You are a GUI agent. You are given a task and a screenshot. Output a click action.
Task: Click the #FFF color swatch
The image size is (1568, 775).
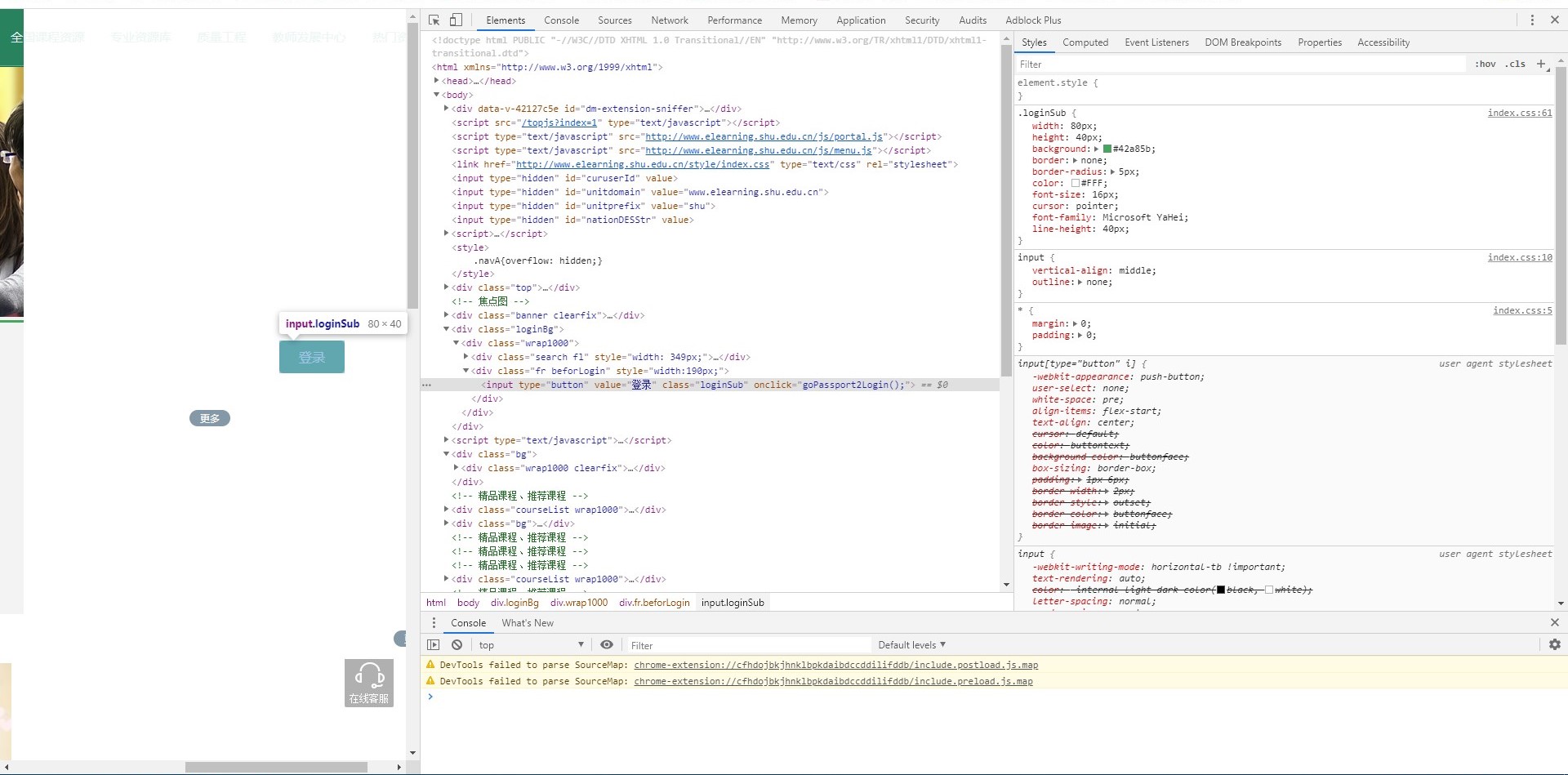tap(1076, 184)
